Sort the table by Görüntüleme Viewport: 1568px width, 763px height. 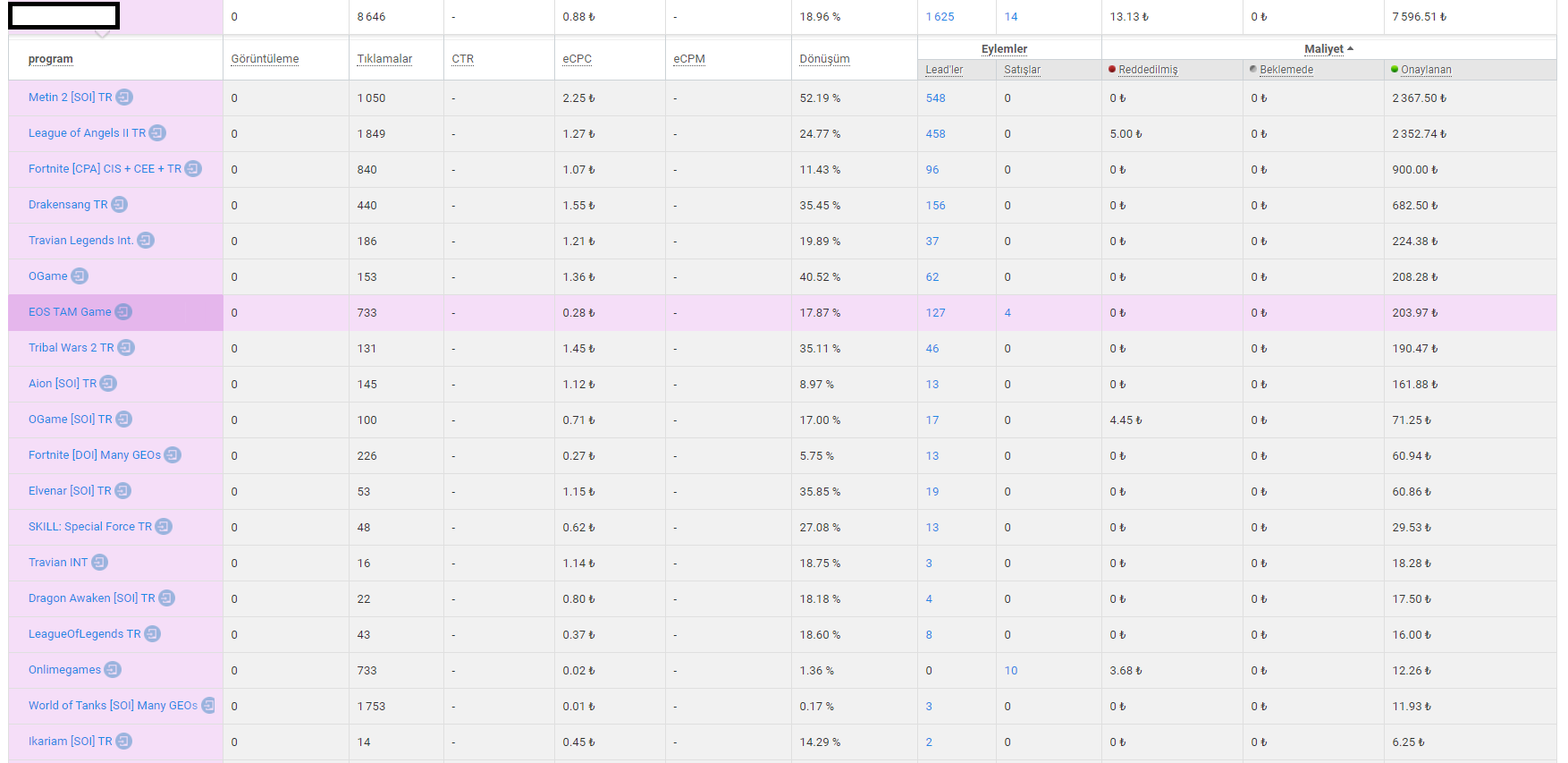[x=265, y=59]
